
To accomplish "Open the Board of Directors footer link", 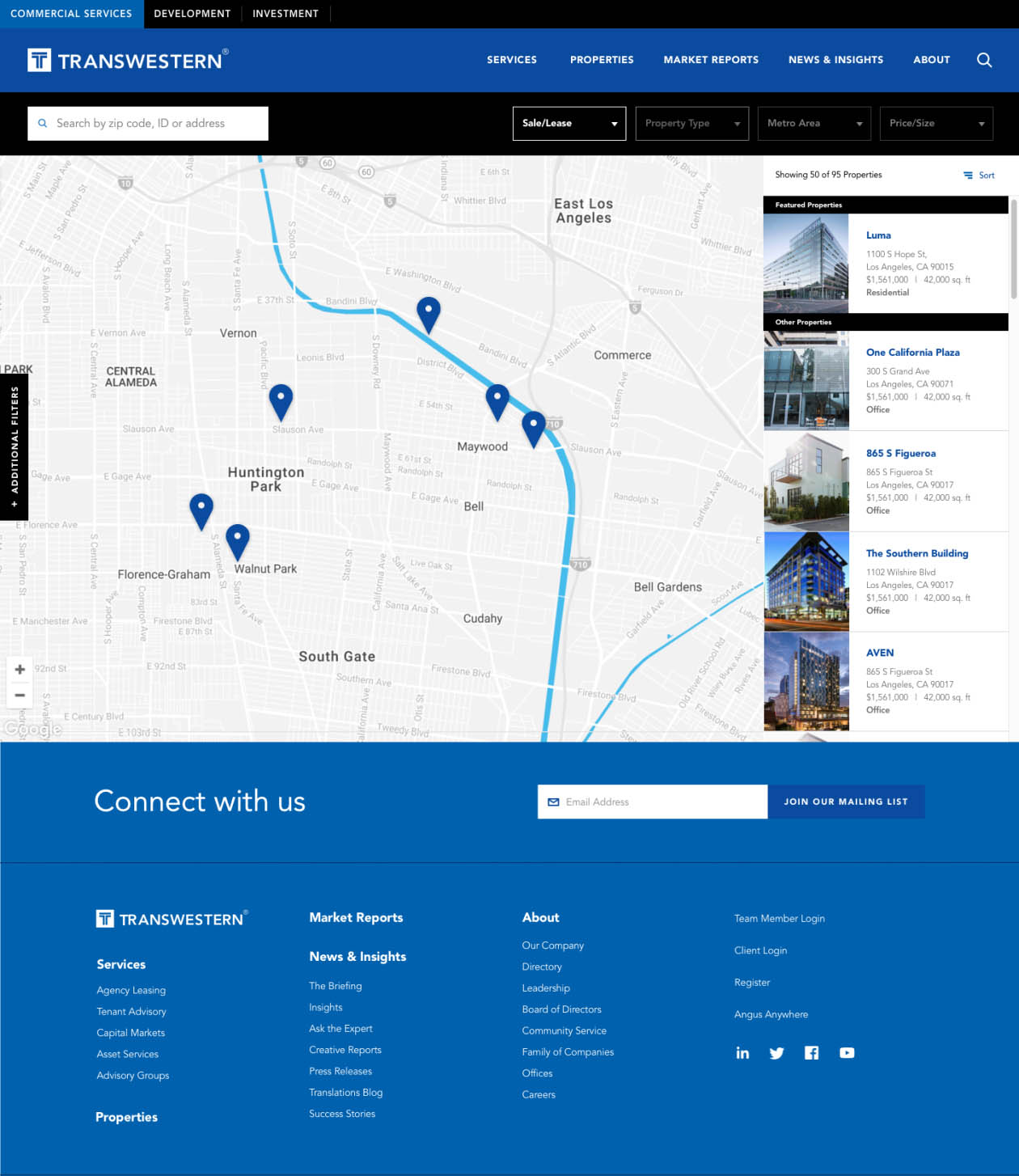I will [x=561, y=1009].
